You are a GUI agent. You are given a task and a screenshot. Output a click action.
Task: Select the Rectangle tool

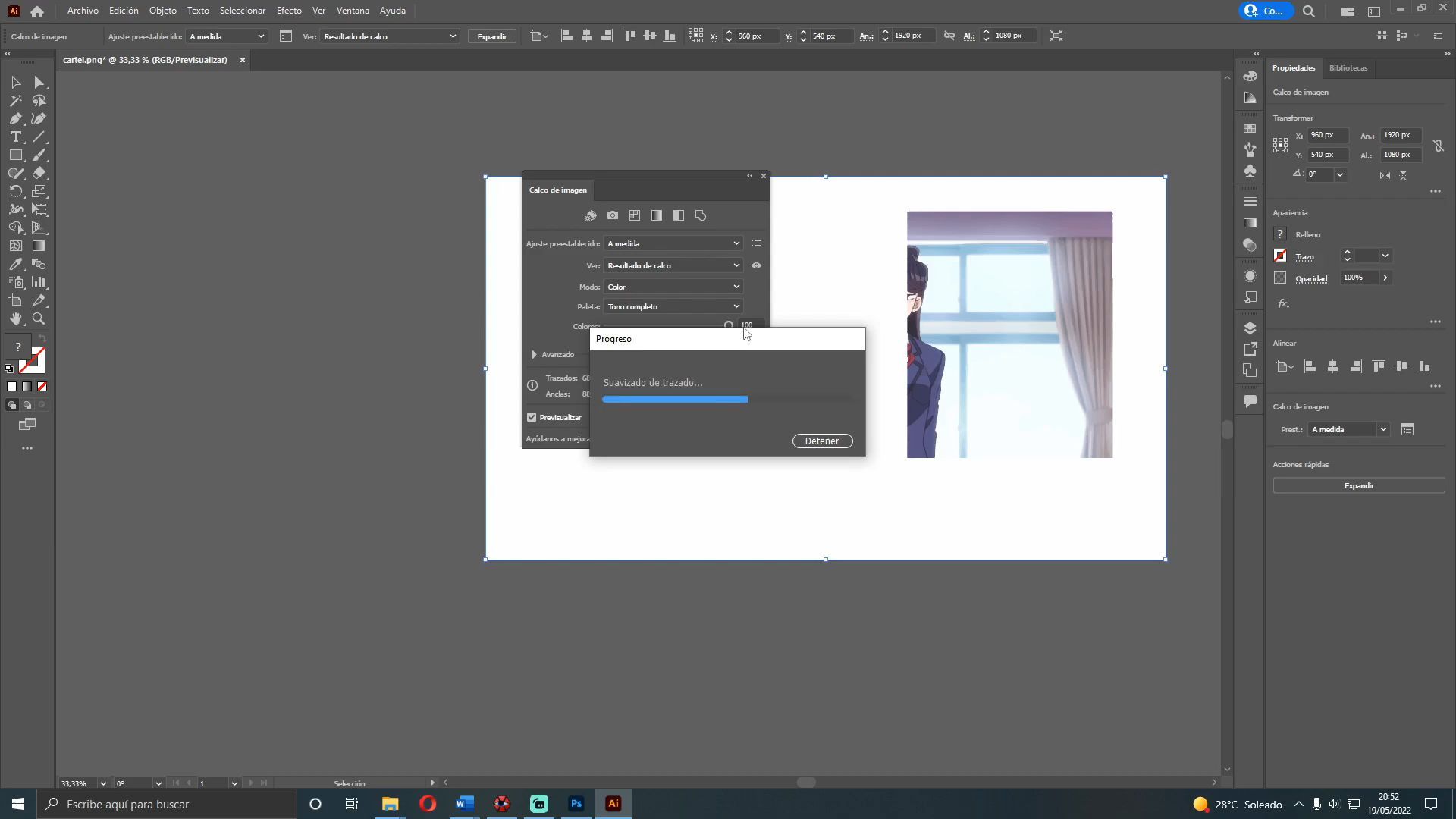[15, 155]
